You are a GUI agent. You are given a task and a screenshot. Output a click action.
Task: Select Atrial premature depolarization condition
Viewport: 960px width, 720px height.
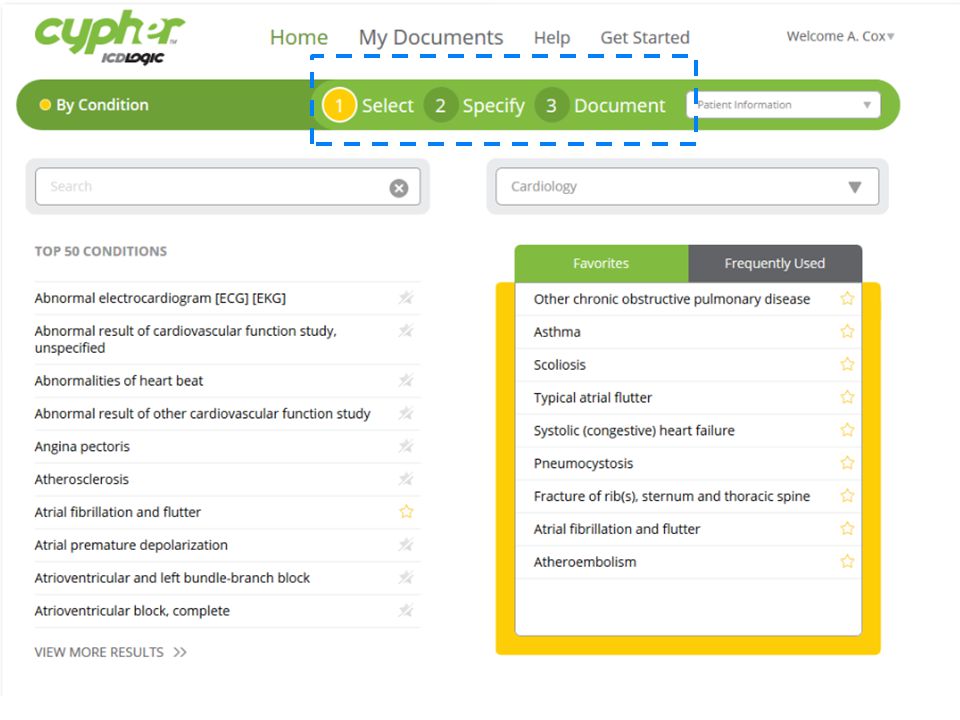(x=131, y=545)
